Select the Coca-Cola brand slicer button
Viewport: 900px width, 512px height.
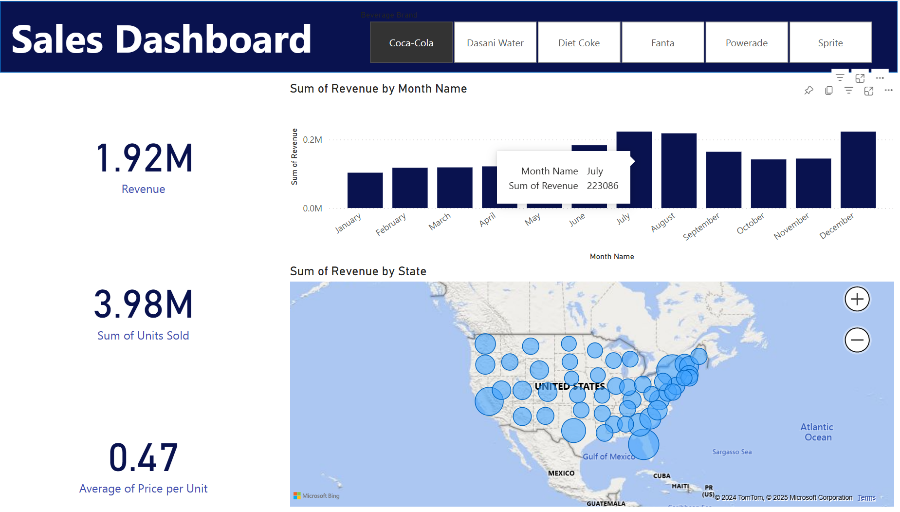(x=412, y=42)
